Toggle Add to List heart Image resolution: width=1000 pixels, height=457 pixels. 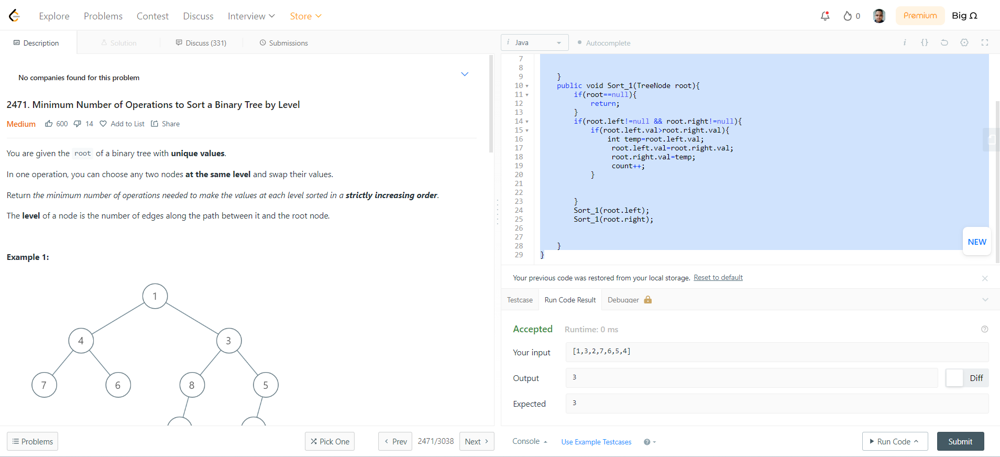click(103, 124)
